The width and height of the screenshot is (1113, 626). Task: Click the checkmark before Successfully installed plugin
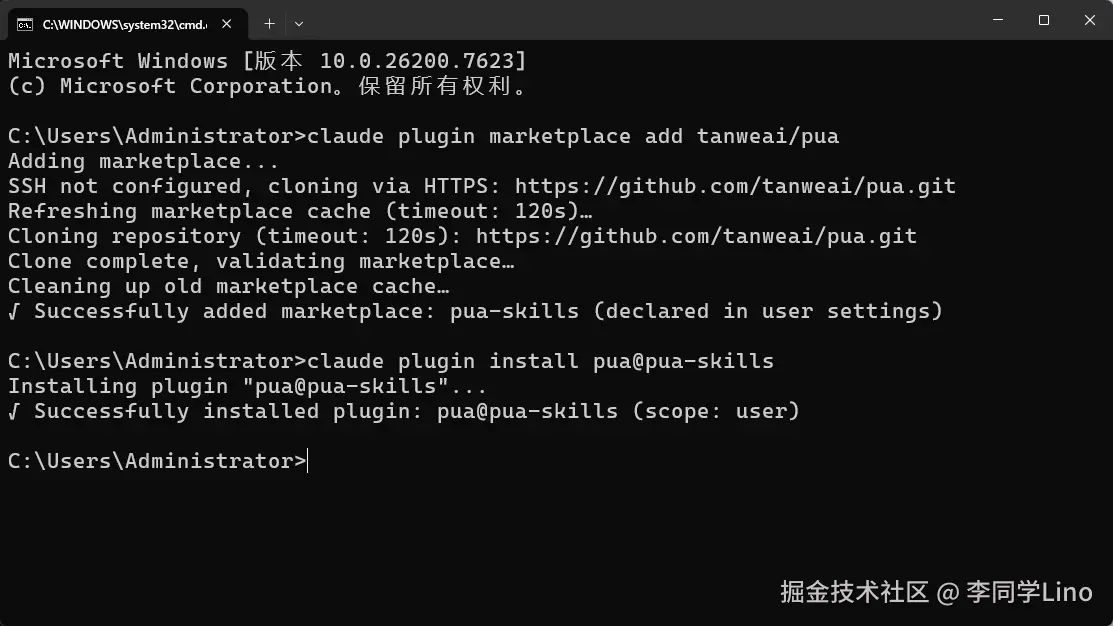[x=14, y=411]
